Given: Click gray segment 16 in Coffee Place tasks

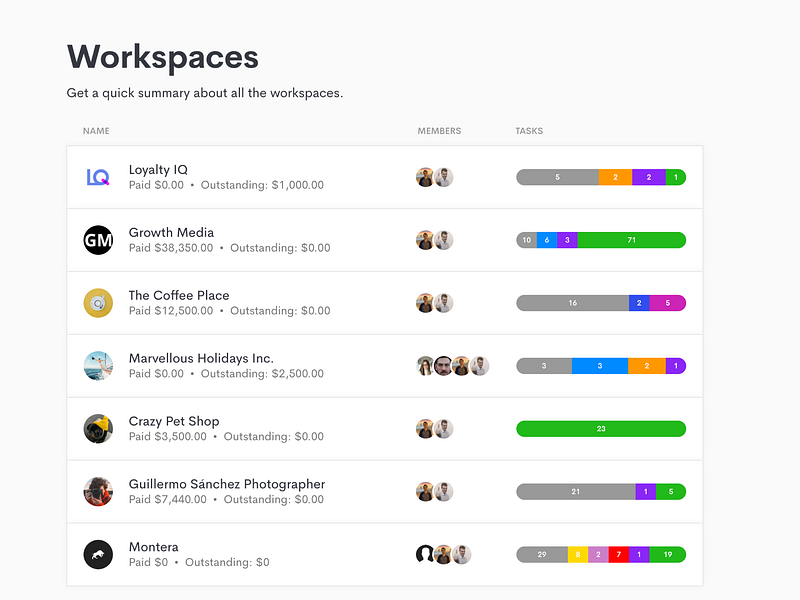Looking at the screenshot, I should click(x=572, y=303).
